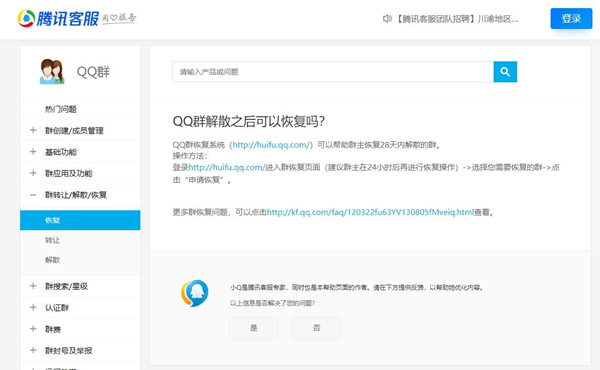Expand the 群应用及功能 plus icon
The height and width of the screenshot is (370, 600).
tap(33, 173)
